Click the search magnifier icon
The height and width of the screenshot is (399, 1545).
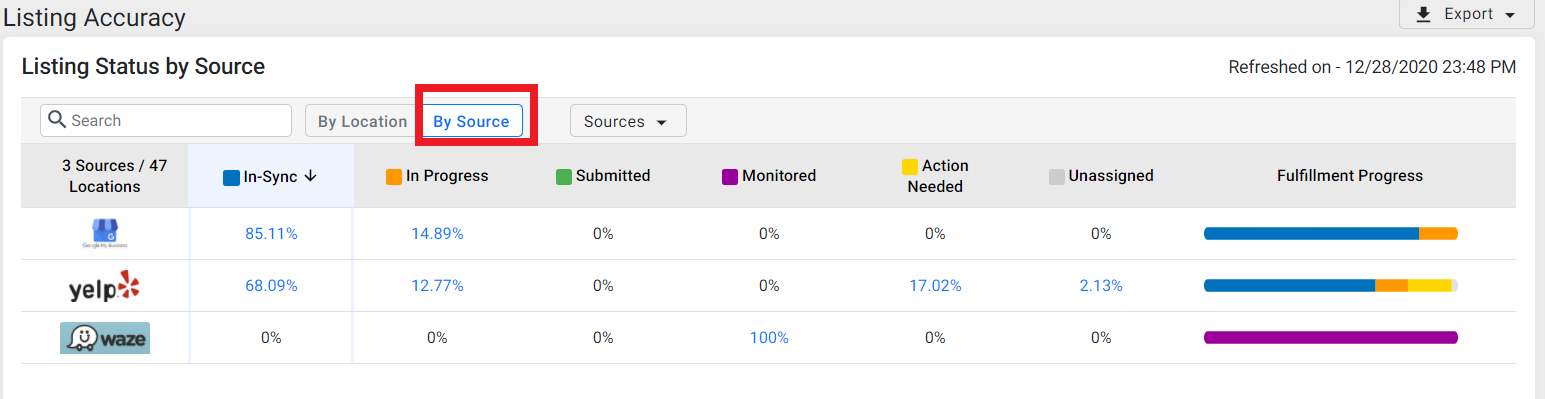(57, 120)
